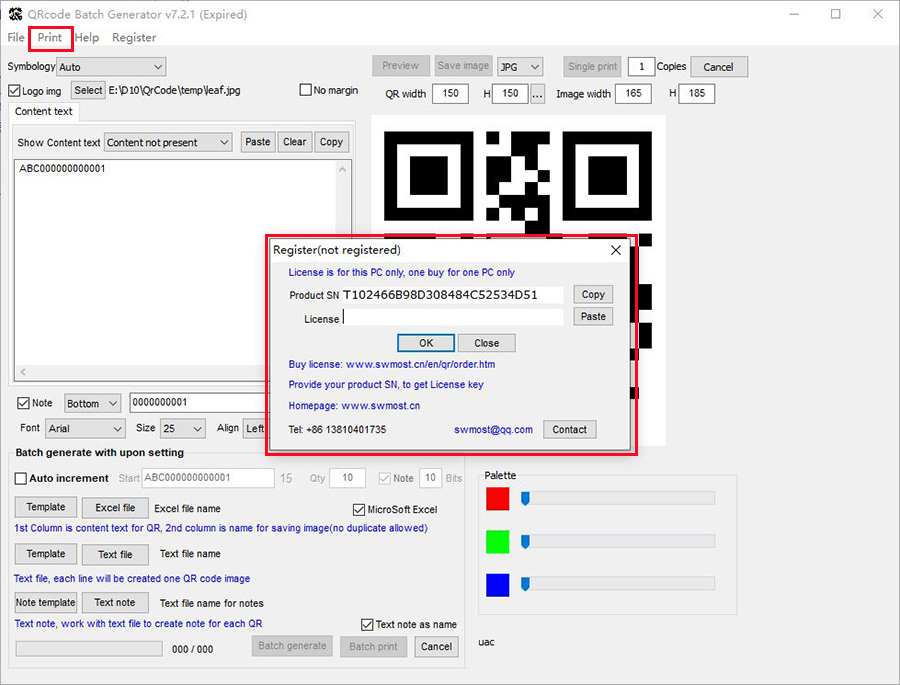Click the Batch generate button
Viewport: 900px width, 685px height.
[292, 646]
